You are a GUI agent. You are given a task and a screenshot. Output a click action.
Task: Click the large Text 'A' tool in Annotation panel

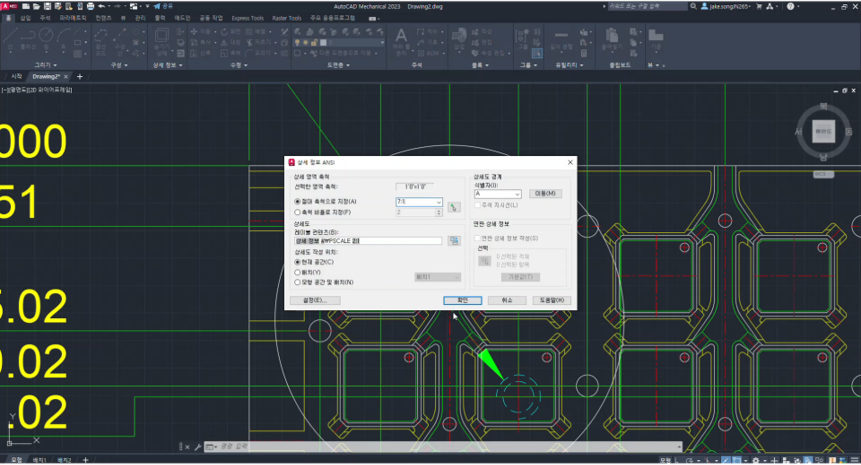(401, 36)
